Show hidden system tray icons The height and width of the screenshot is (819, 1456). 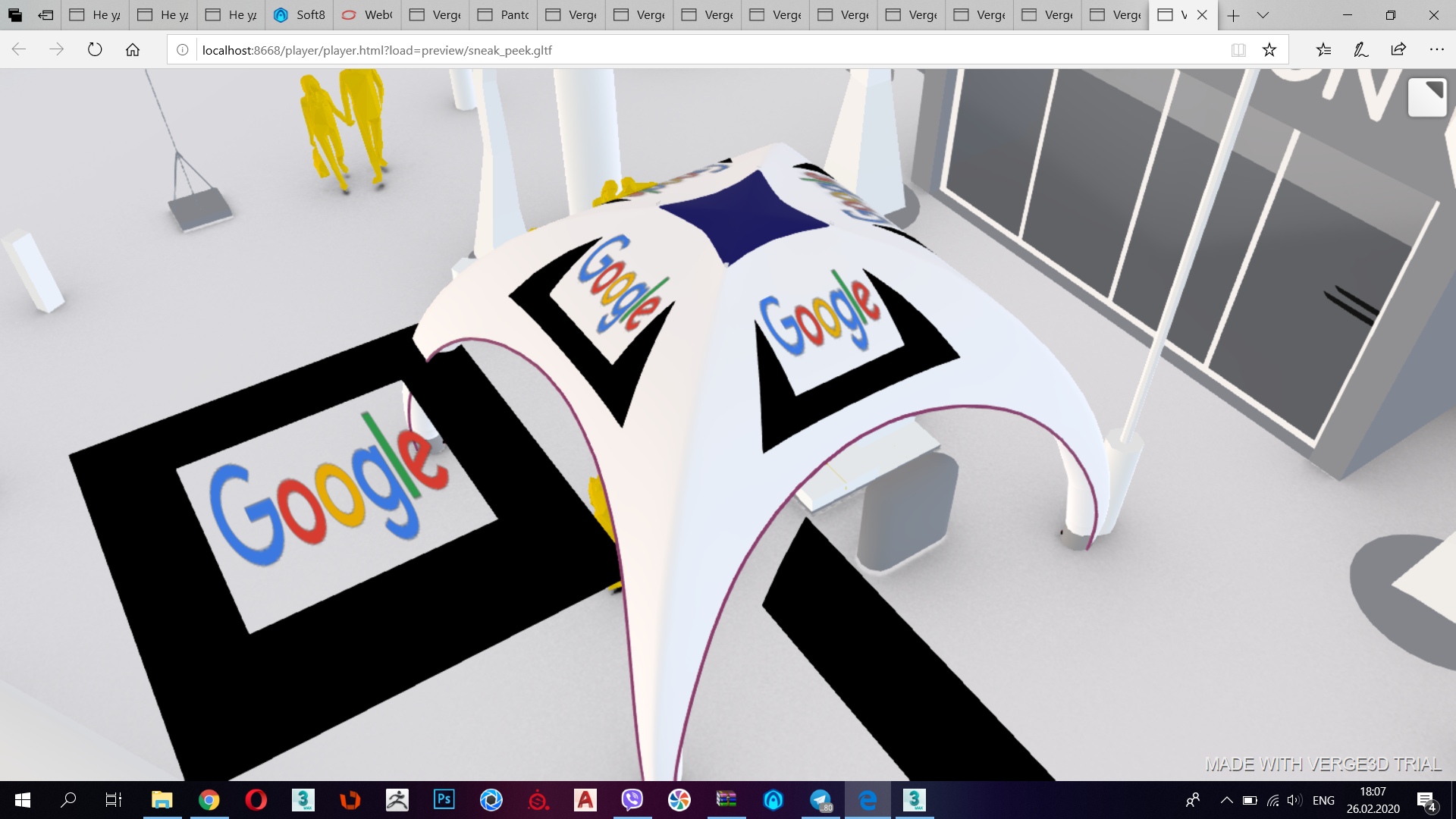[x=1226, y=800]
